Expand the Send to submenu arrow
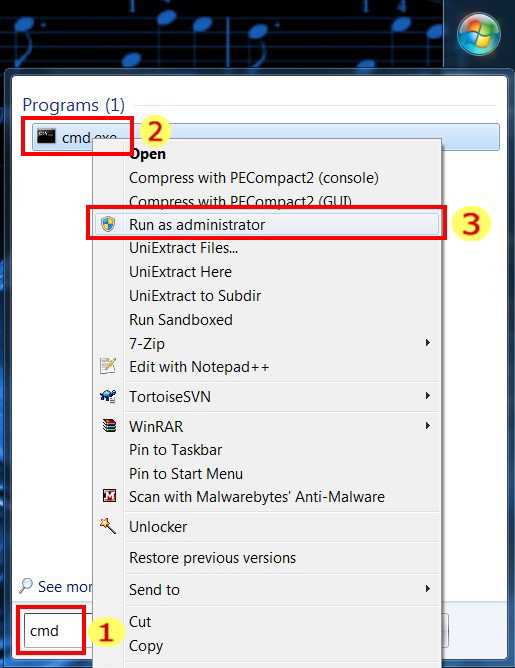This screenshot has width=515, height=668. 428,589
